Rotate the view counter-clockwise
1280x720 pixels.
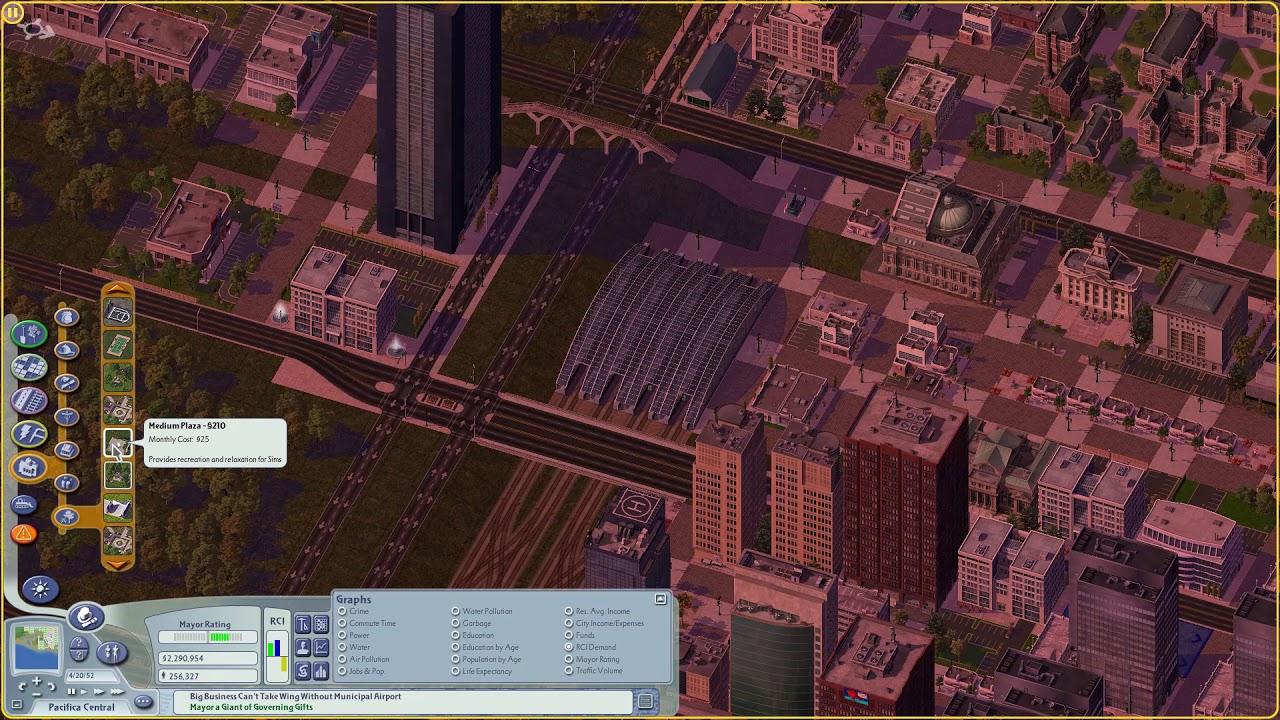tap(23, 686)
